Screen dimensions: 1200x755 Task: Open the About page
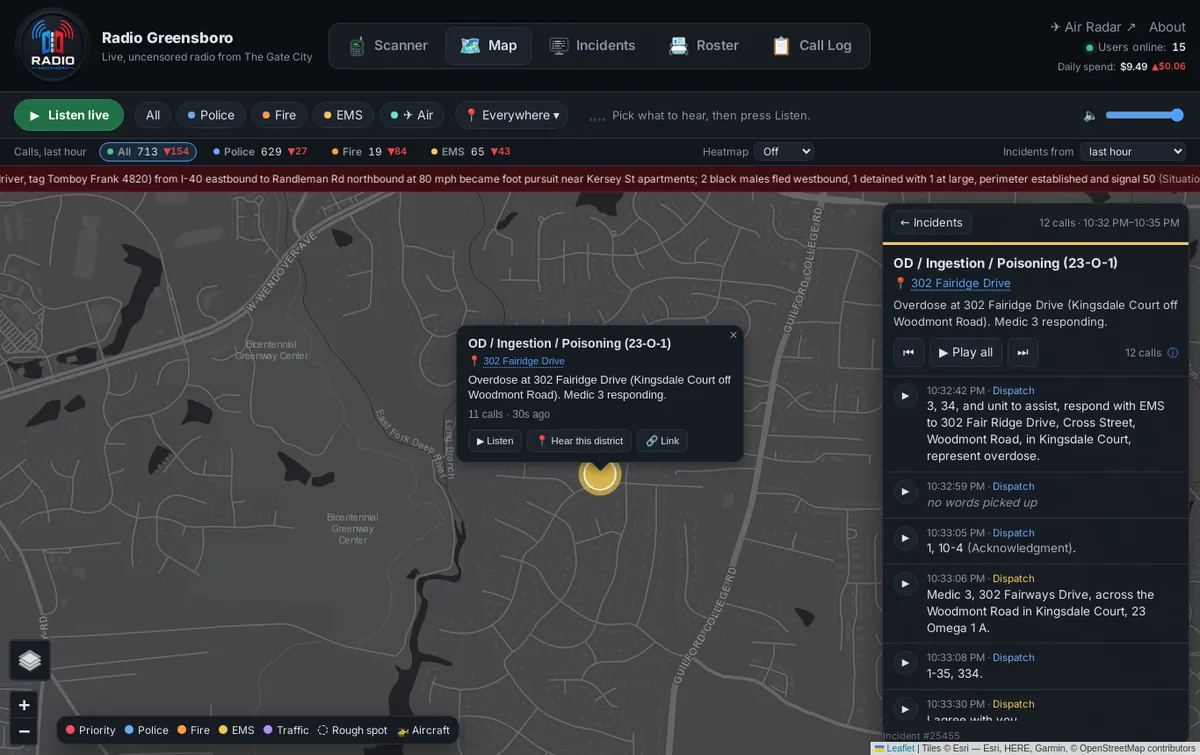point(1167,27)
